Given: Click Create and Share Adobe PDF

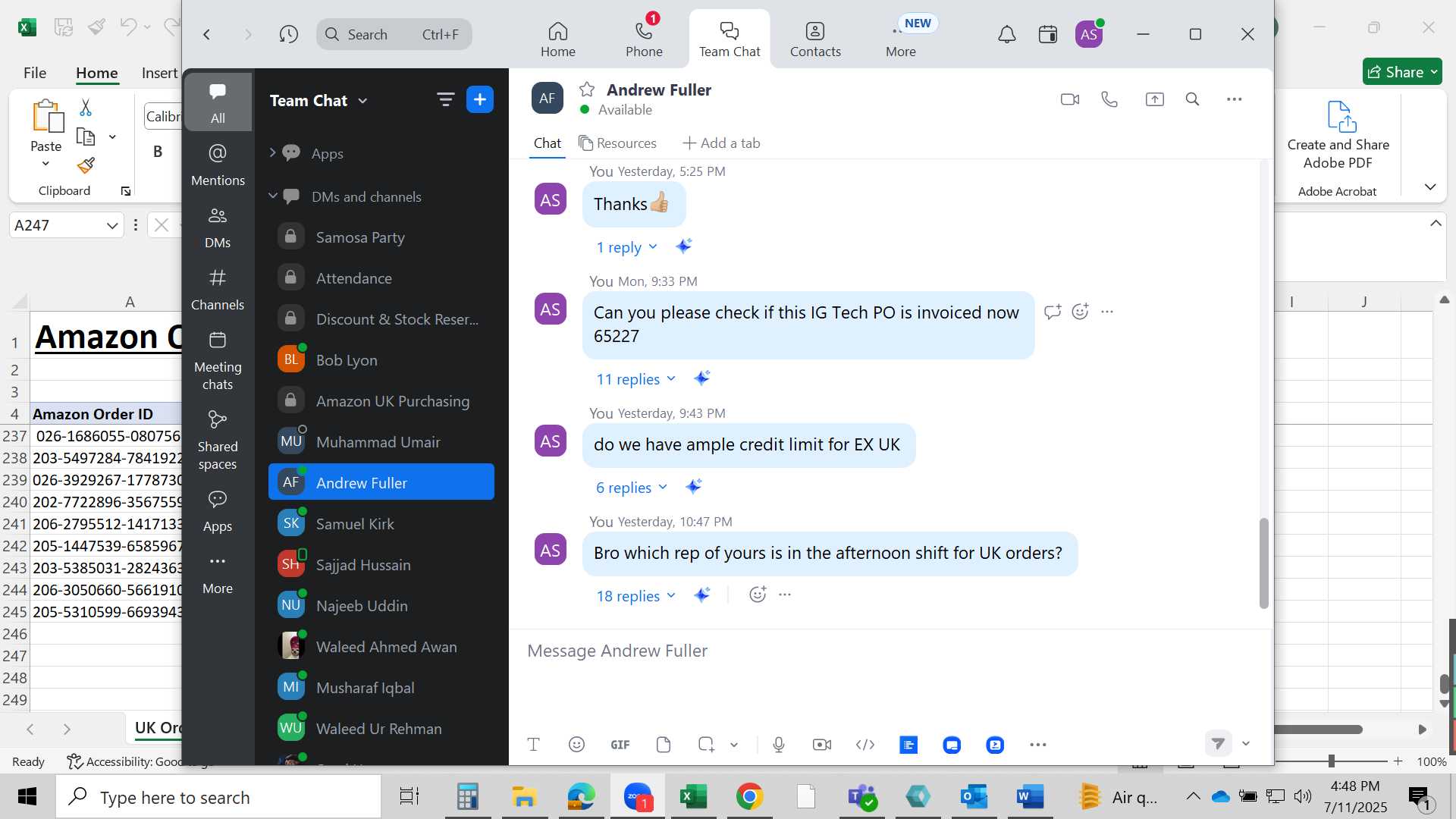Looking at the screenshot, I should click(x=1338, y=136).
